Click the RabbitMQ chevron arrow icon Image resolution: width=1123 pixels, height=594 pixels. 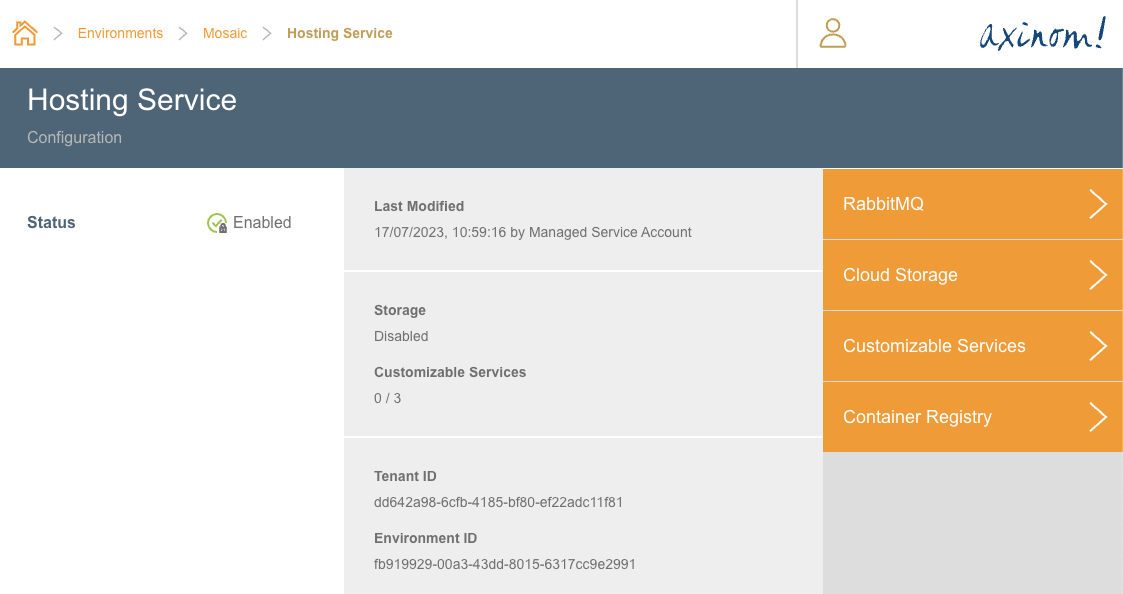pos(1098,204)
